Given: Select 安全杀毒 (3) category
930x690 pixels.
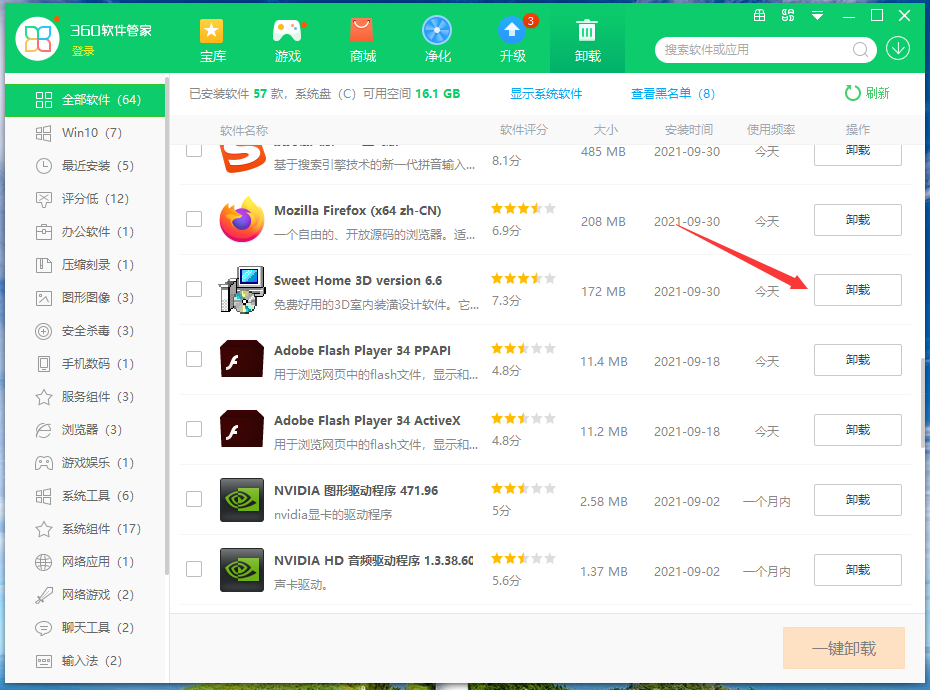Looking at the screenshot, I should coord(85,331).
